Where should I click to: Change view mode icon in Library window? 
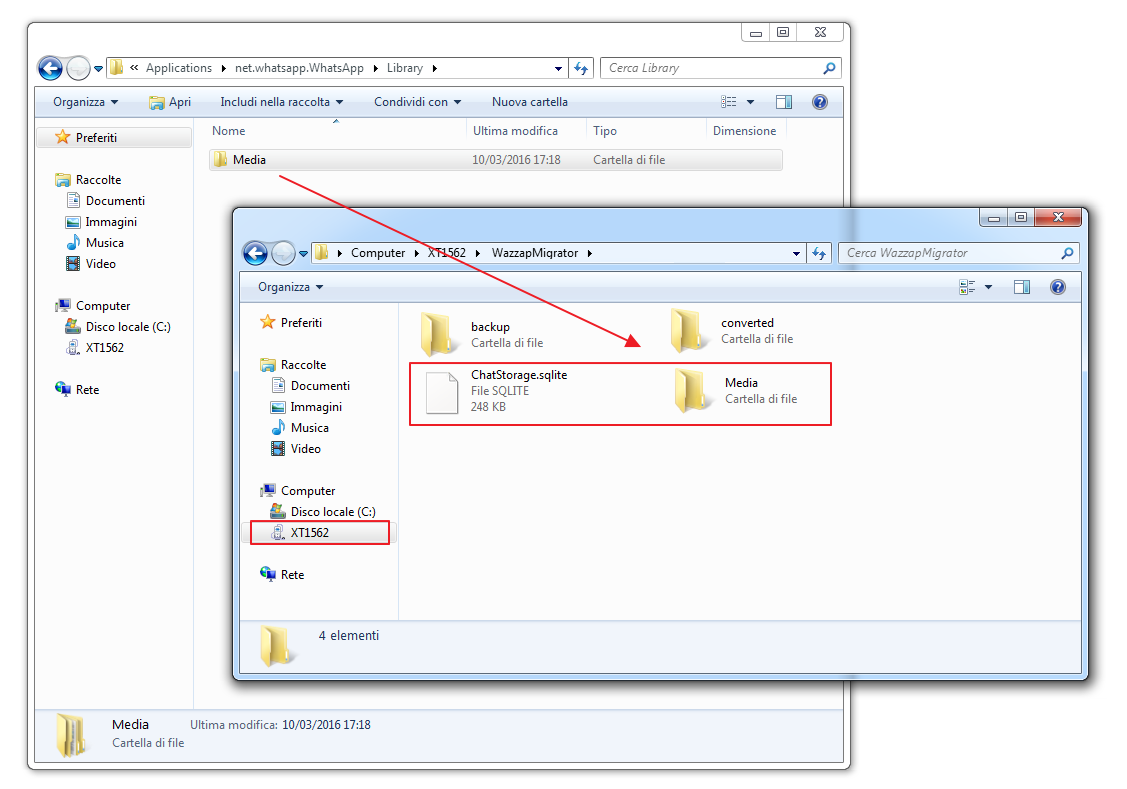coord(729,102)
